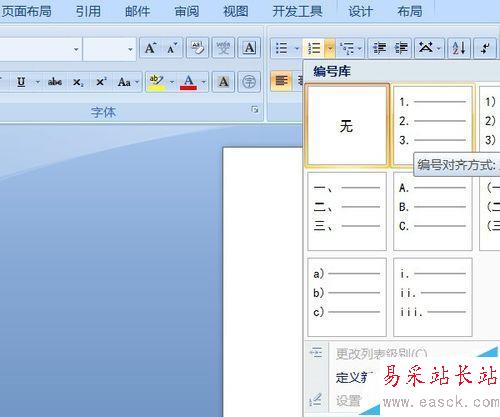Screen dimensions: 500x417
Task: Select the (一) (二) (三) numbering format
Action: pyautogui.click(x=490, y=213)
